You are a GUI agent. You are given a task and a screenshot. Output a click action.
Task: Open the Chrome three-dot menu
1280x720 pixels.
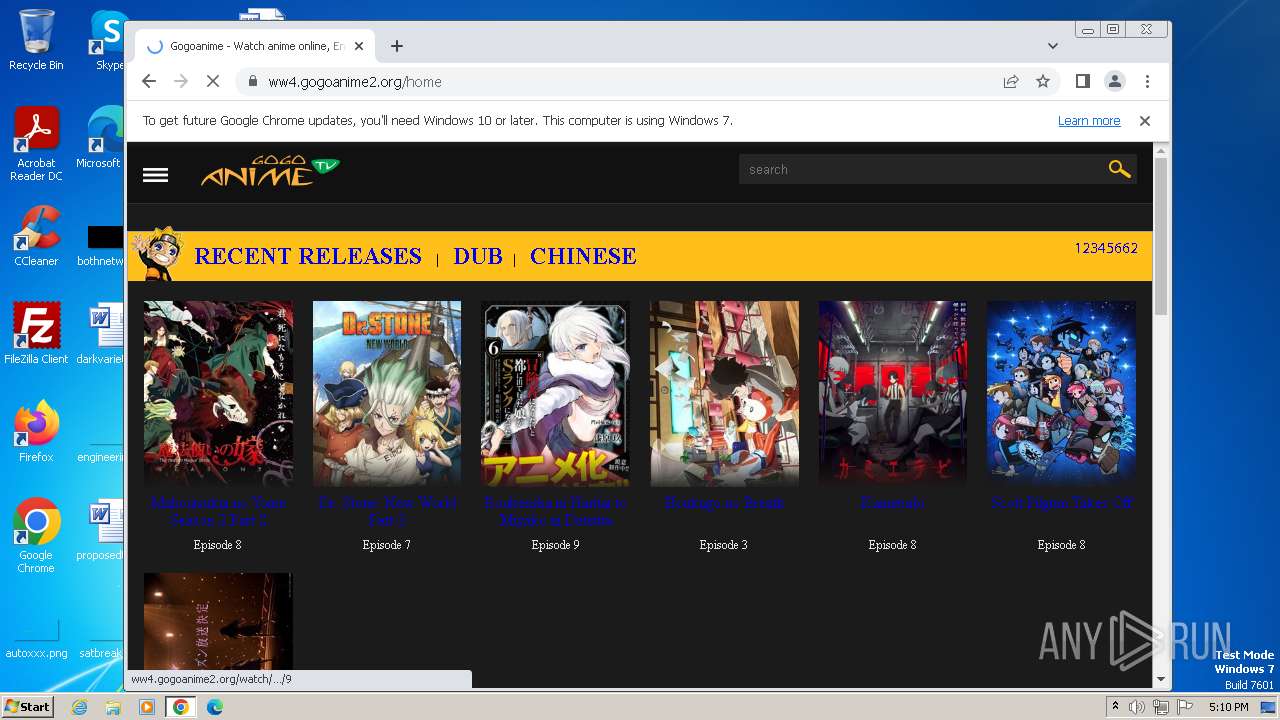pyautogui.click(x=1147, y=82)
